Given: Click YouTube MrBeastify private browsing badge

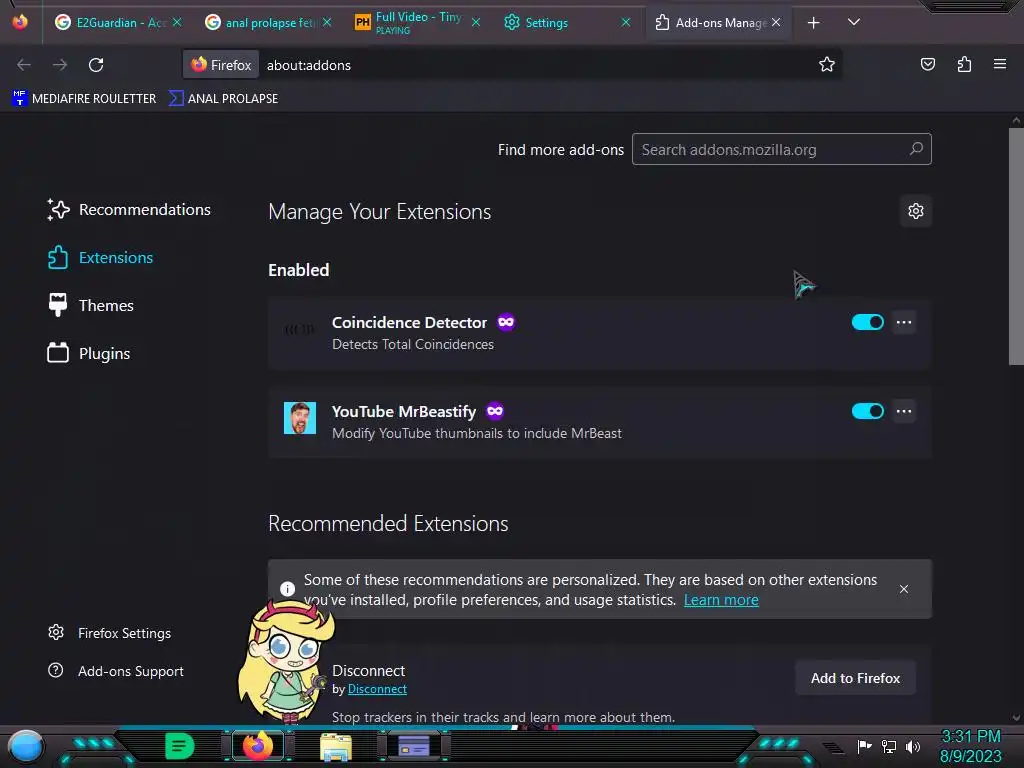Looking at the screenshot, I should point(495,411).
